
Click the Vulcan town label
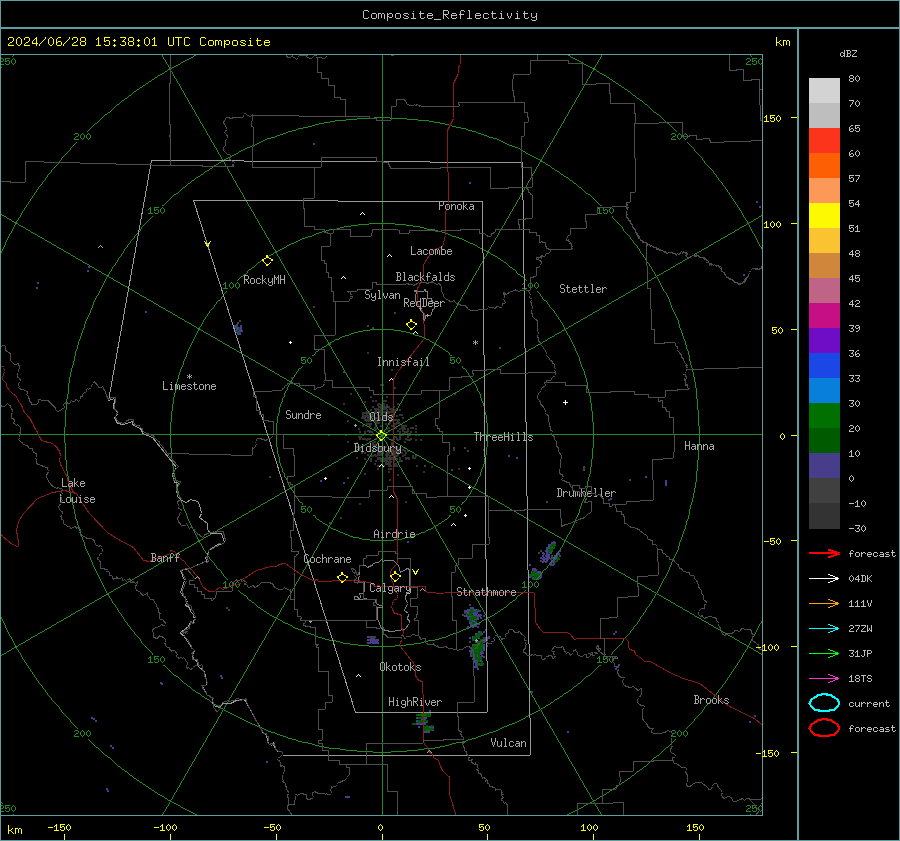click(x=509, y=743)
